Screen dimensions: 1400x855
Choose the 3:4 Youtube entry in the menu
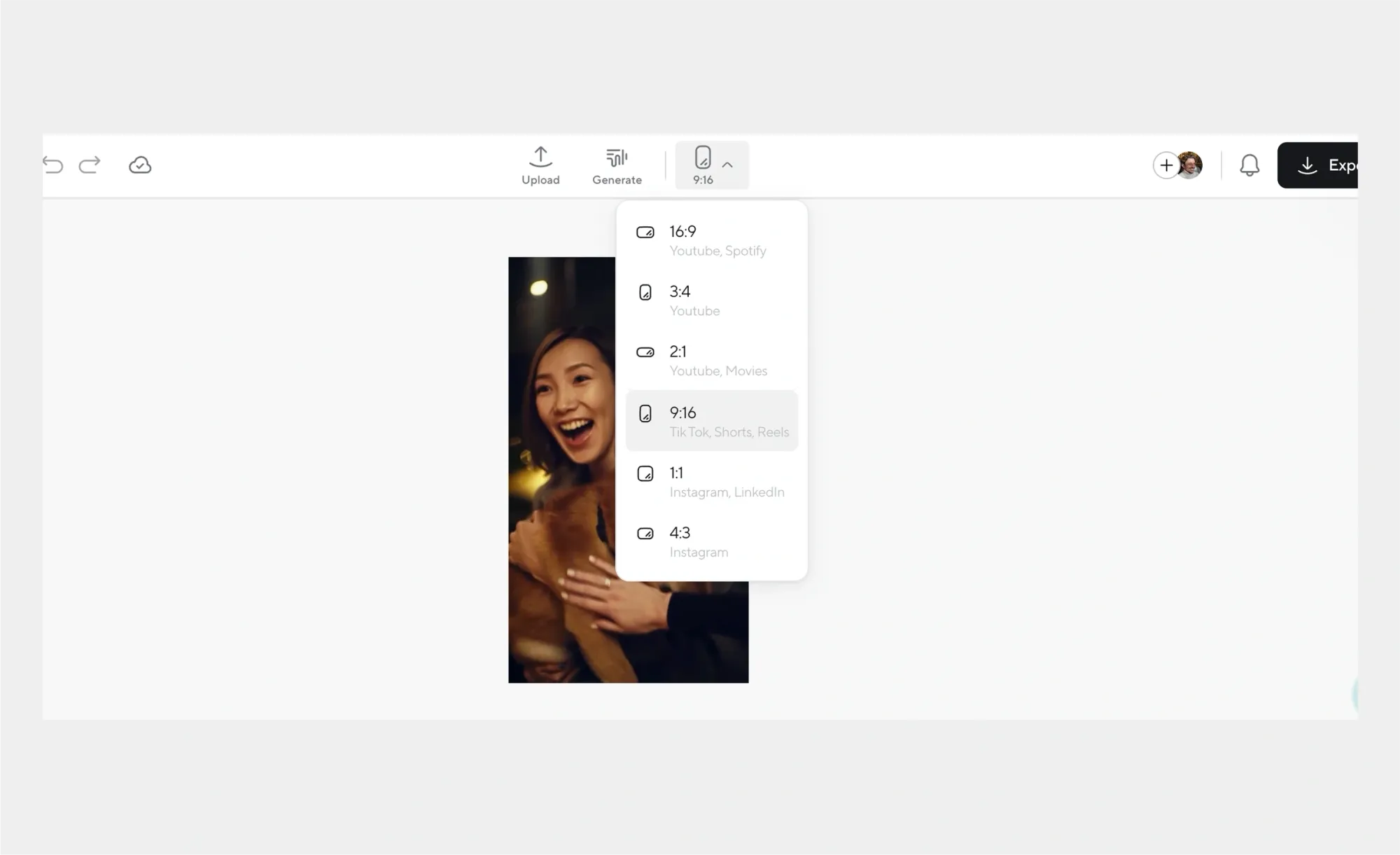pos(712,300)
